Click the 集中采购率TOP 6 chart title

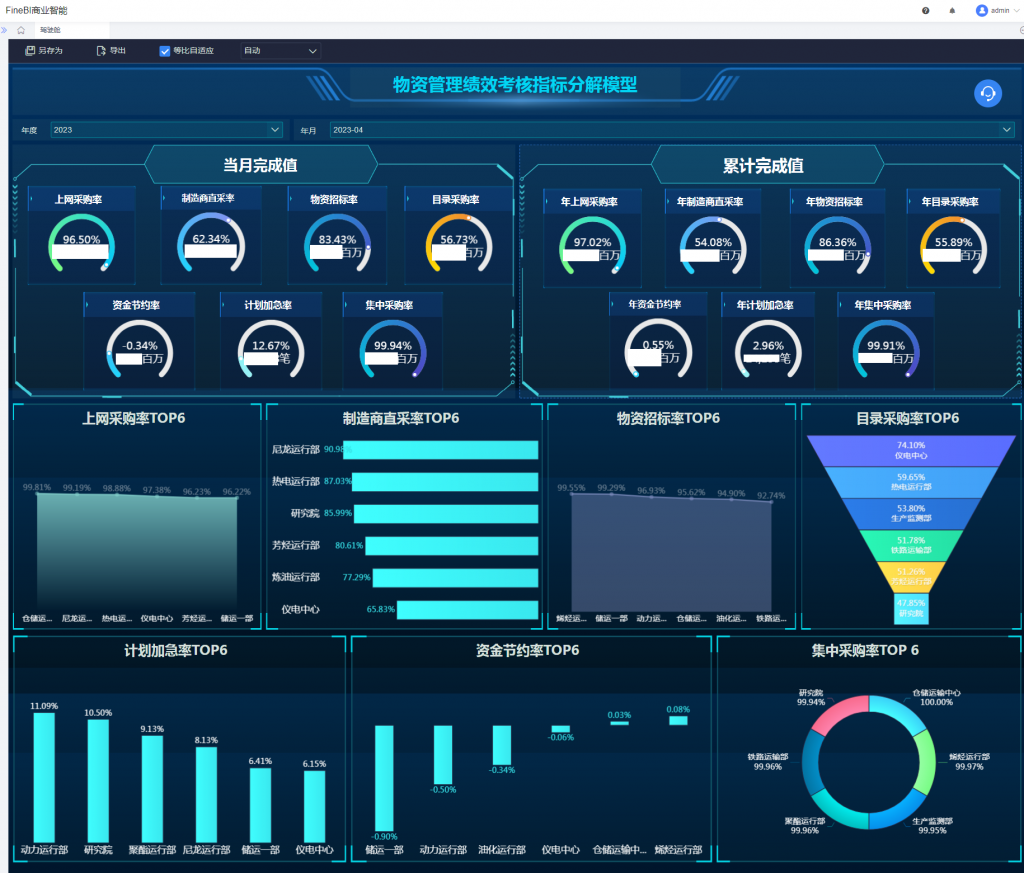(865, 650)
